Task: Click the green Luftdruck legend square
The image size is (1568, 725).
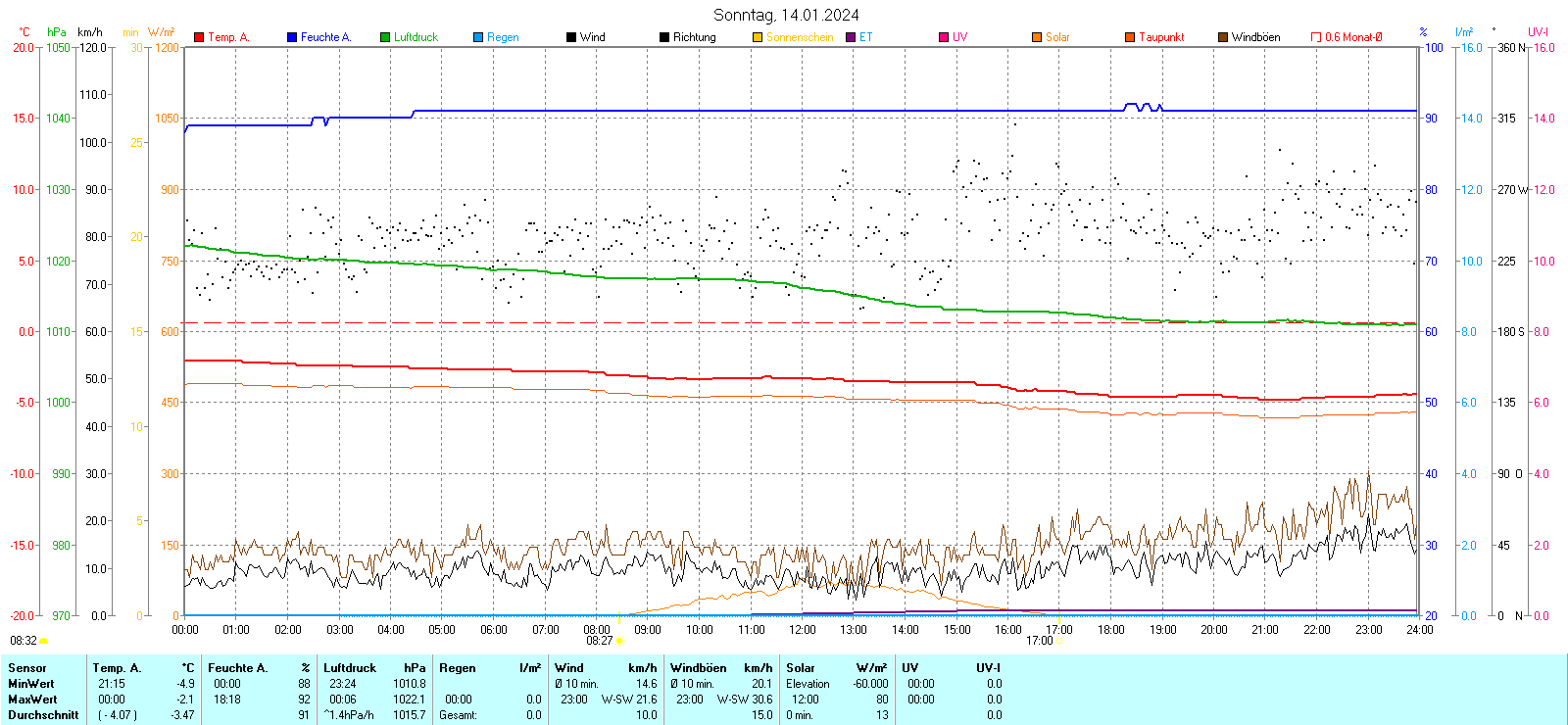Action: 385,37
